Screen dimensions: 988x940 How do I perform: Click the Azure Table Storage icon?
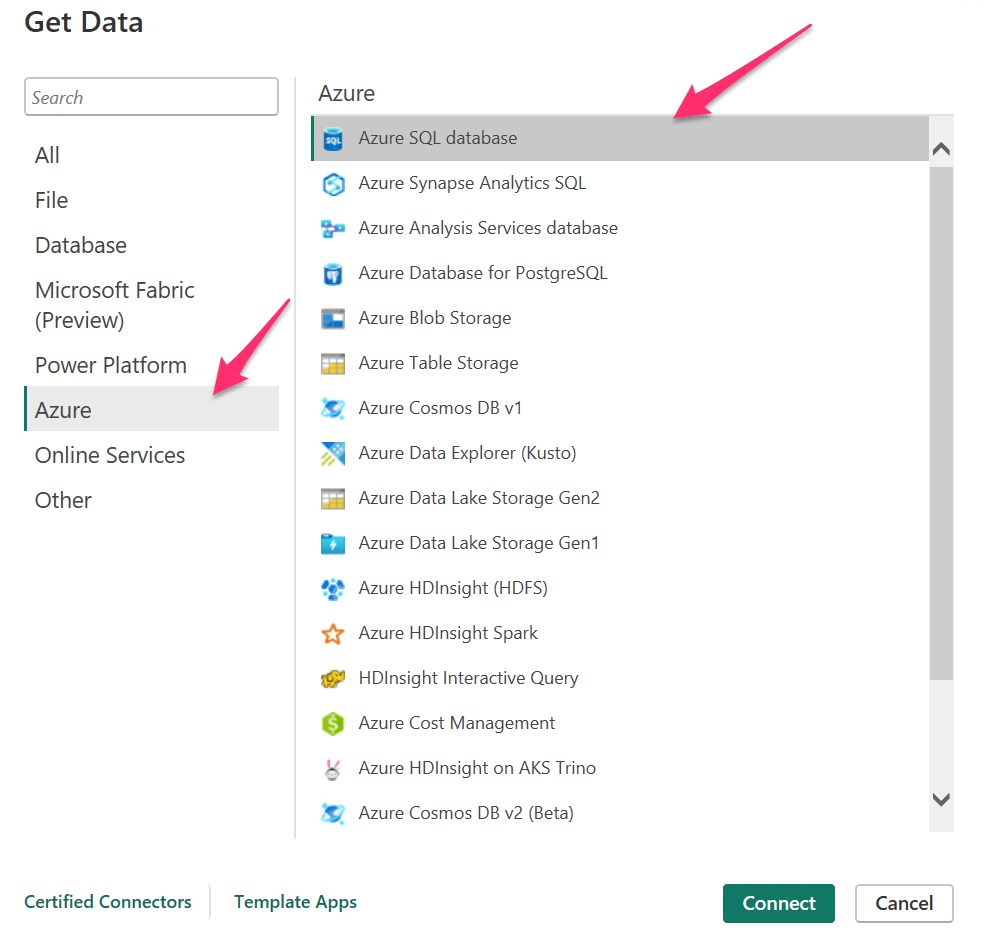(333, 364)
